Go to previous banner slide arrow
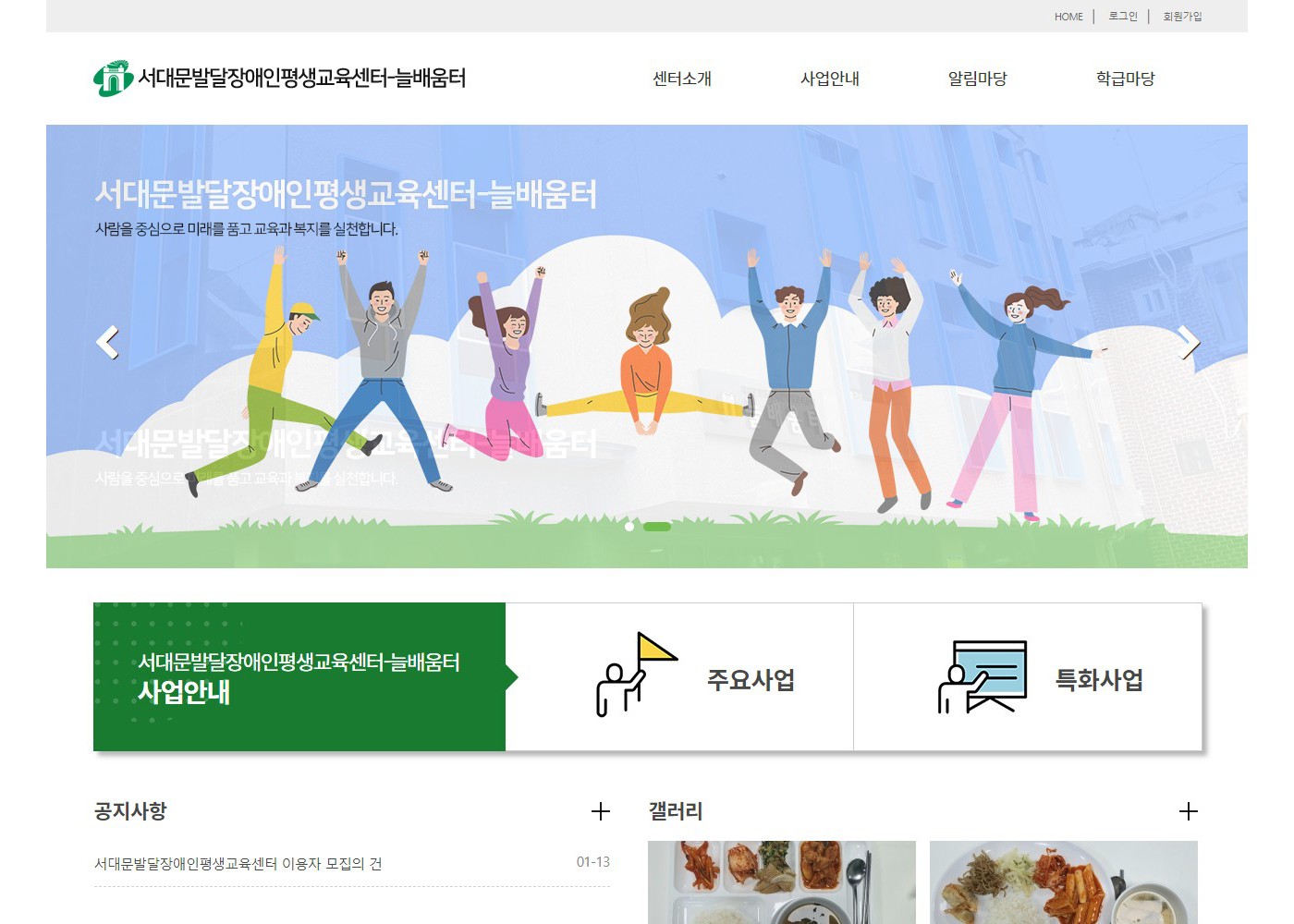The width and height of the screenshot is (1294, 924). (x=107, y=343)
